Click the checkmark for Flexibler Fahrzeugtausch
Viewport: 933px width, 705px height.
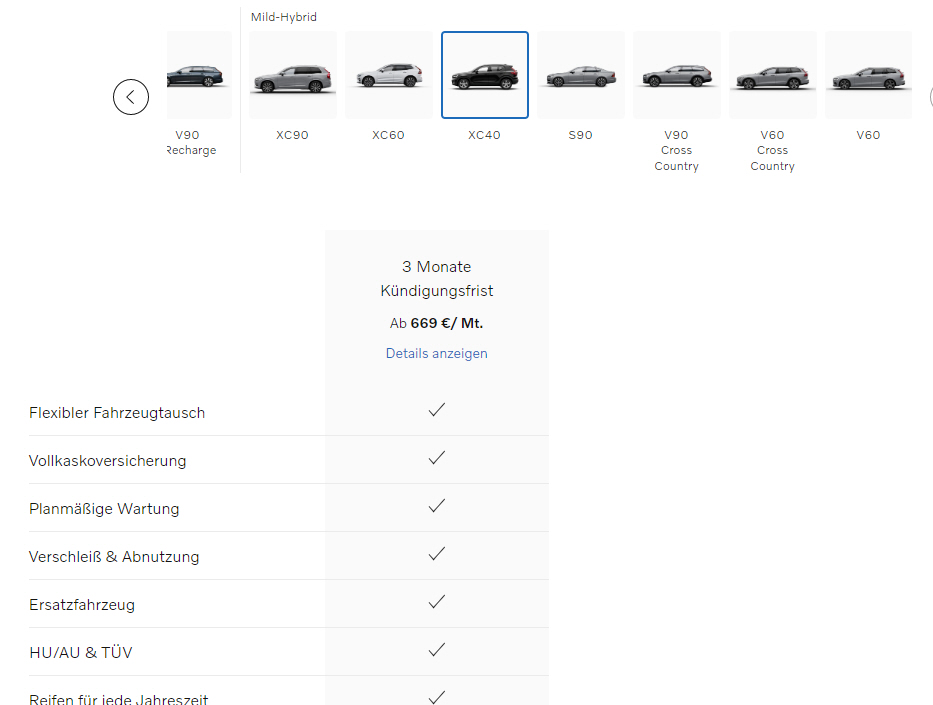437,410
